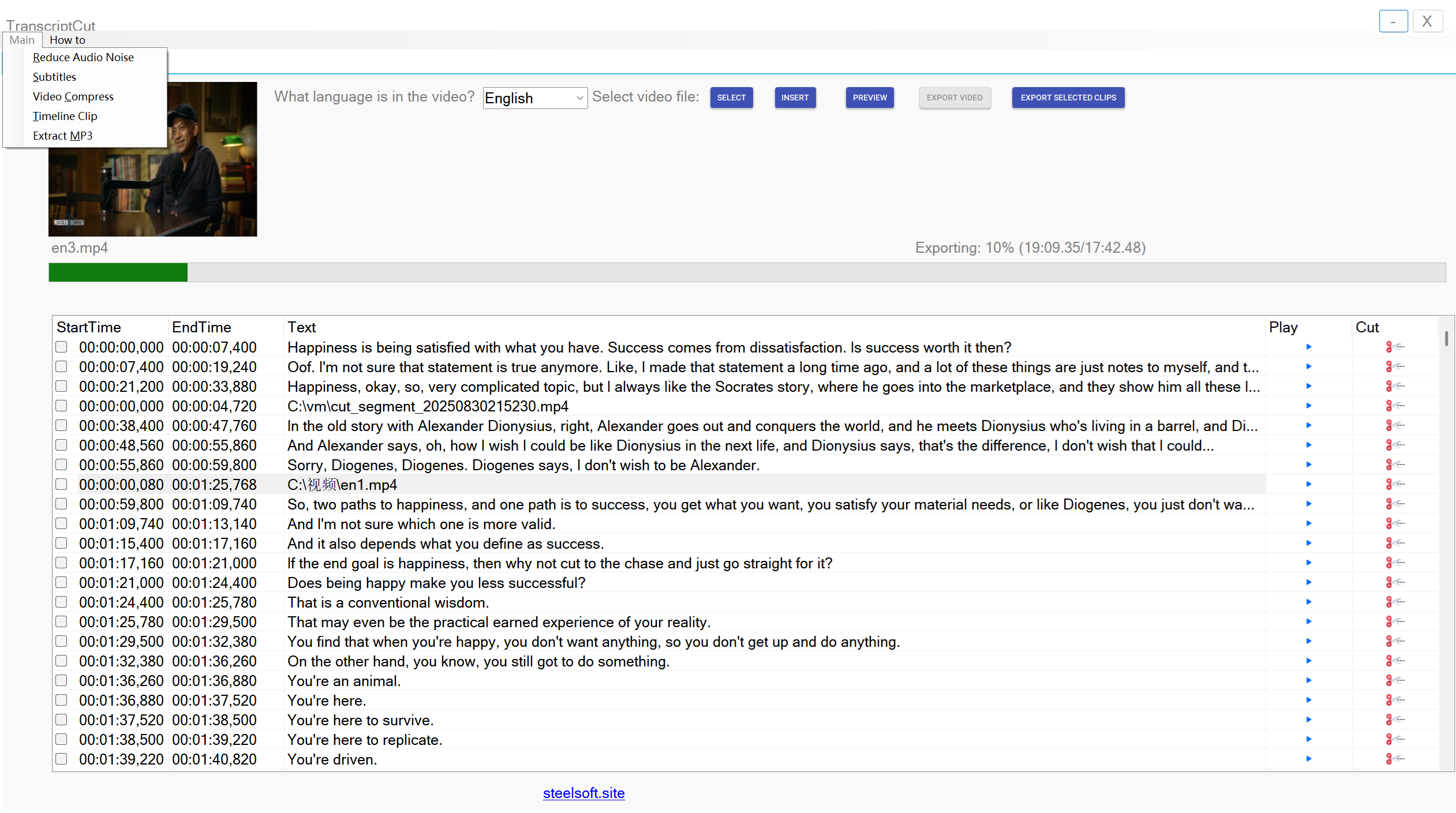Cut the 'Happiness, okay, so, very complicated' row

(x=1395, y=386)
